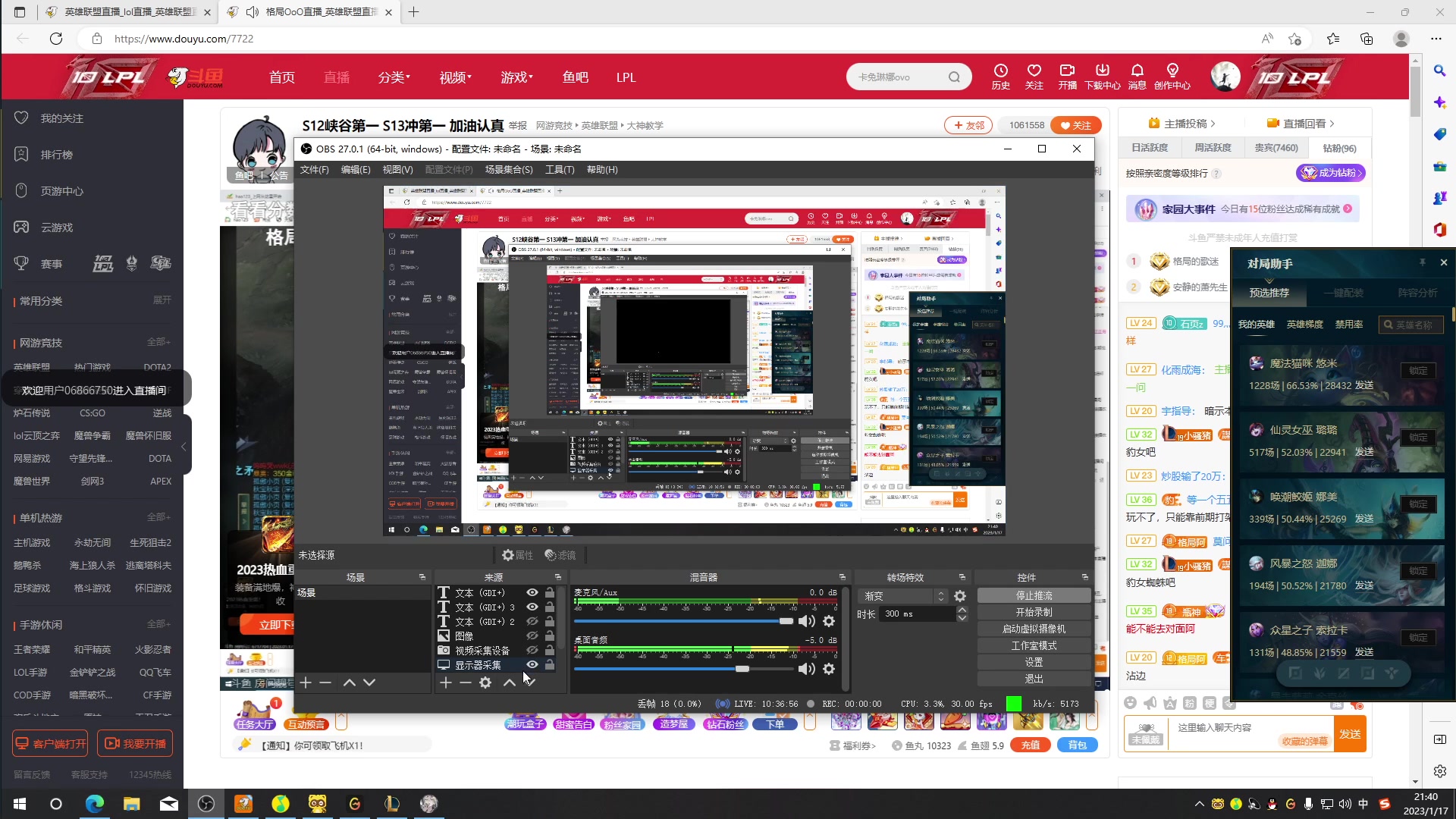
Task: Expand 常用分类 with 展开
Action: click(162, 300)
